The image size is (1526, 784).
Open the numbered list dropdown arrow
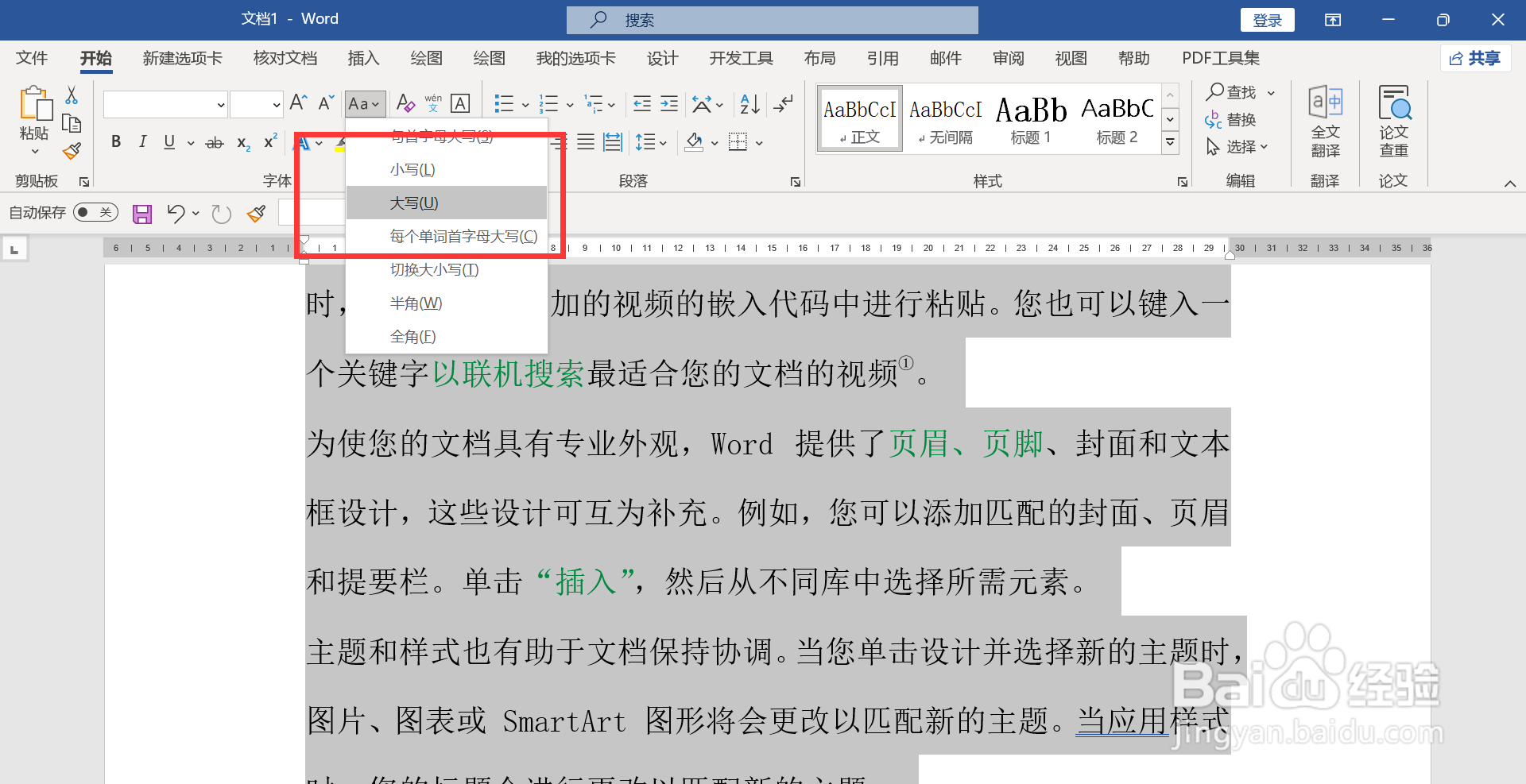(x=570, y=104)
